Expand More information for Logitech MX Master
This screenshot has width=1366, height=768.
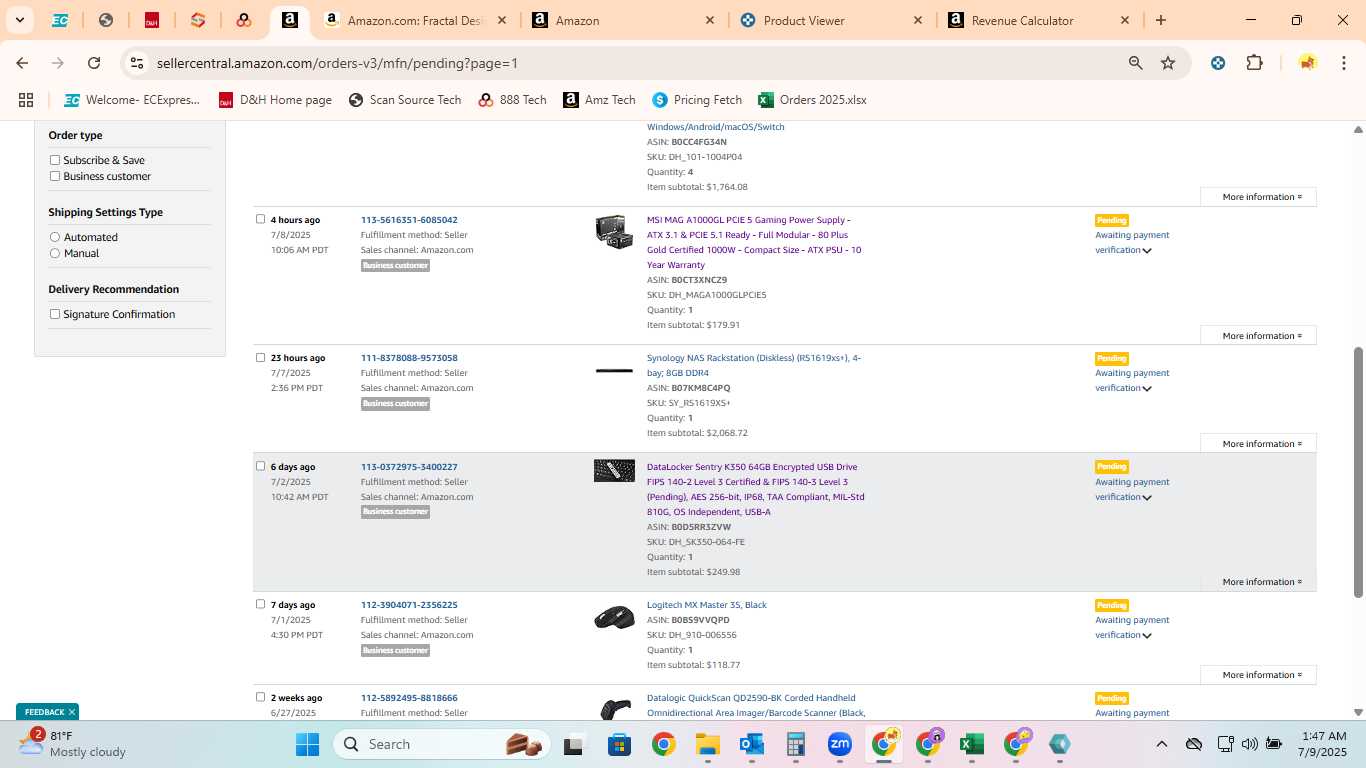(1258, 675)
